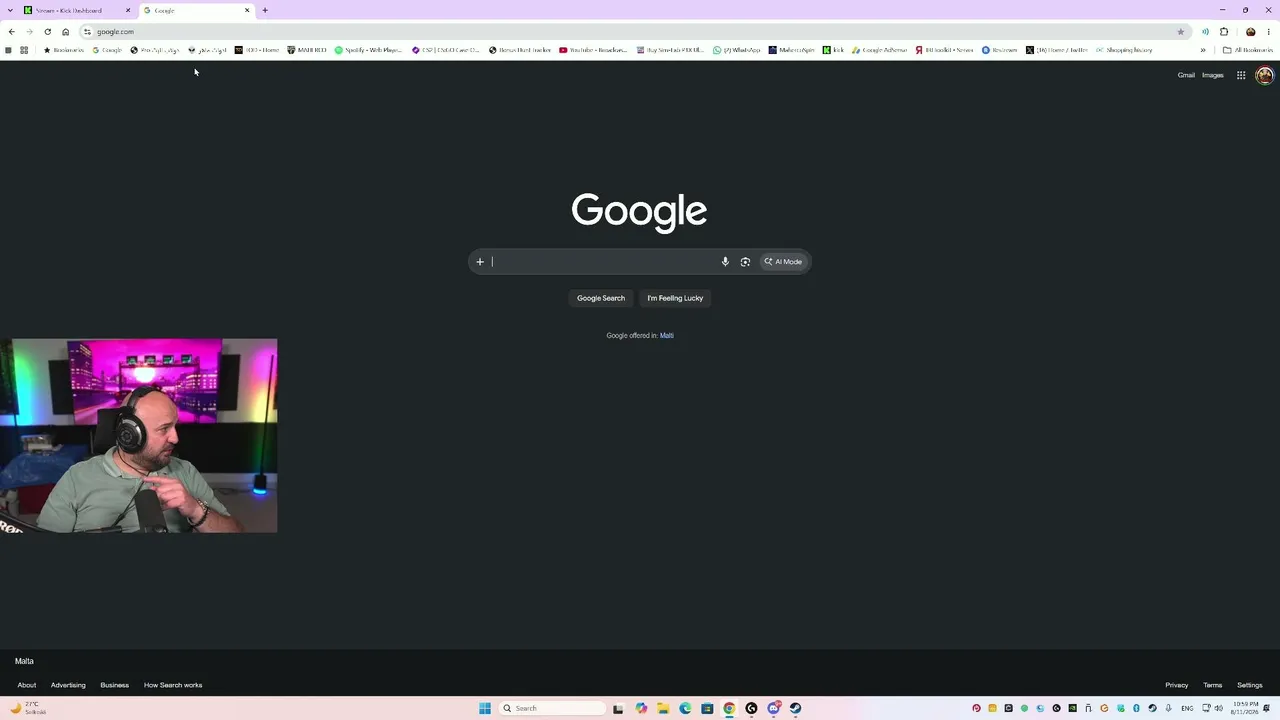Open the WhatsApp bookmark
1280x720 pixels.
tap(736, 50)
